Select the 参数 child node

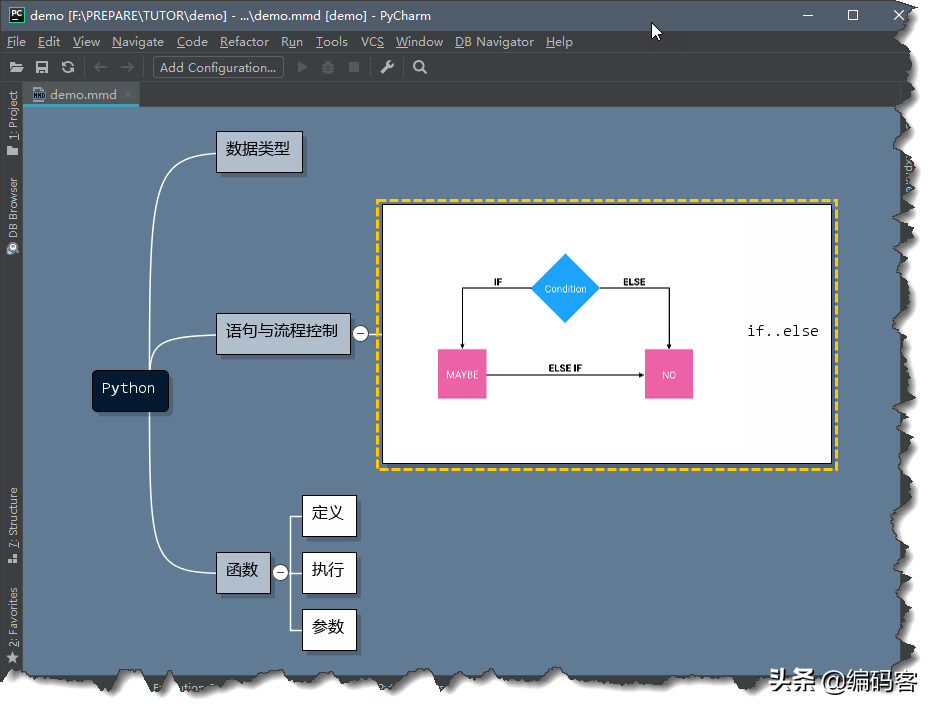(329, 630)
